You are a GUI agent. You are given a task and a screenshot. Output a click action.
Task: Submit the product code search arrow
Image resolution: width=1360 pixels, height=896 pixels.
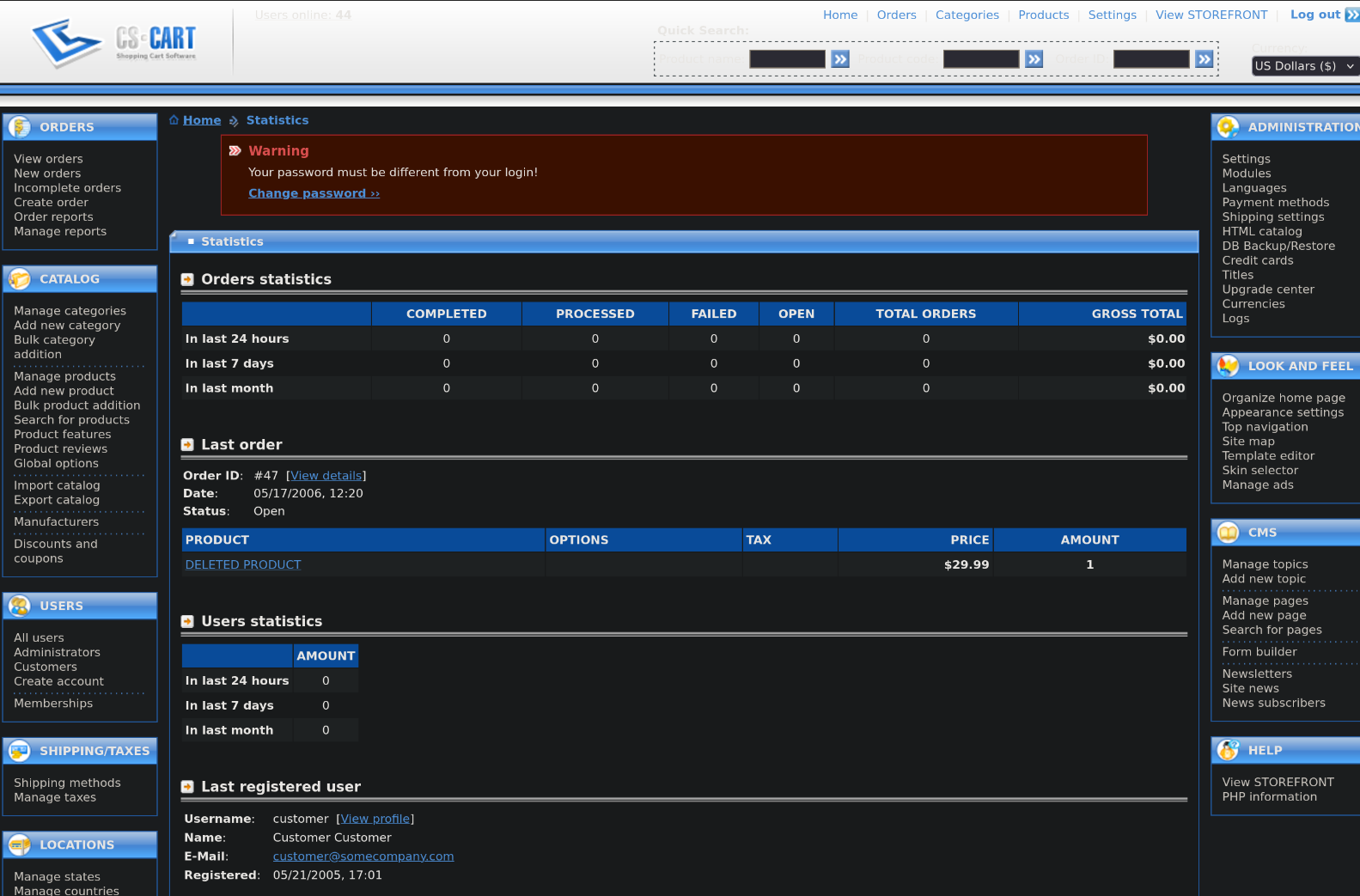pyautogui.click(x=1034, y=59)
